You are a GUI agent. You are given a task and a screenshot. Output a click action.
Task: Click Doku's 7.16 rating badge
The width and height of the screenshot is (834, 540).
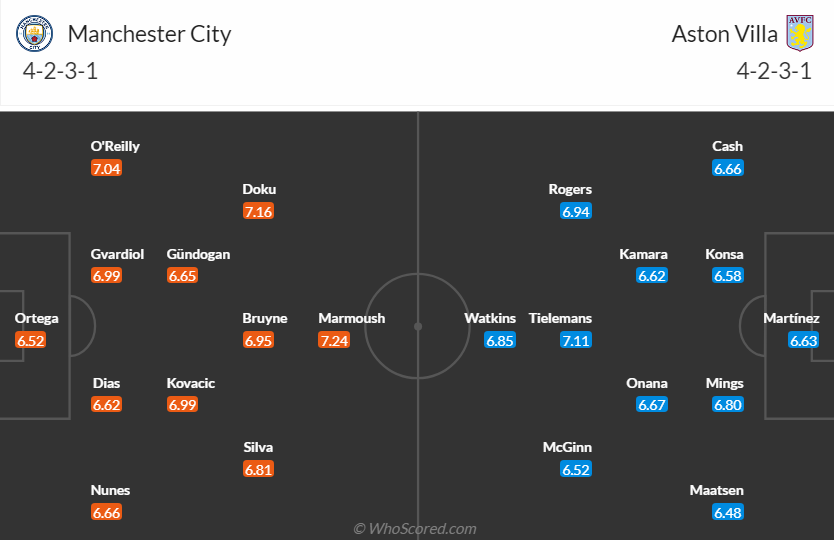click(258, 212)
